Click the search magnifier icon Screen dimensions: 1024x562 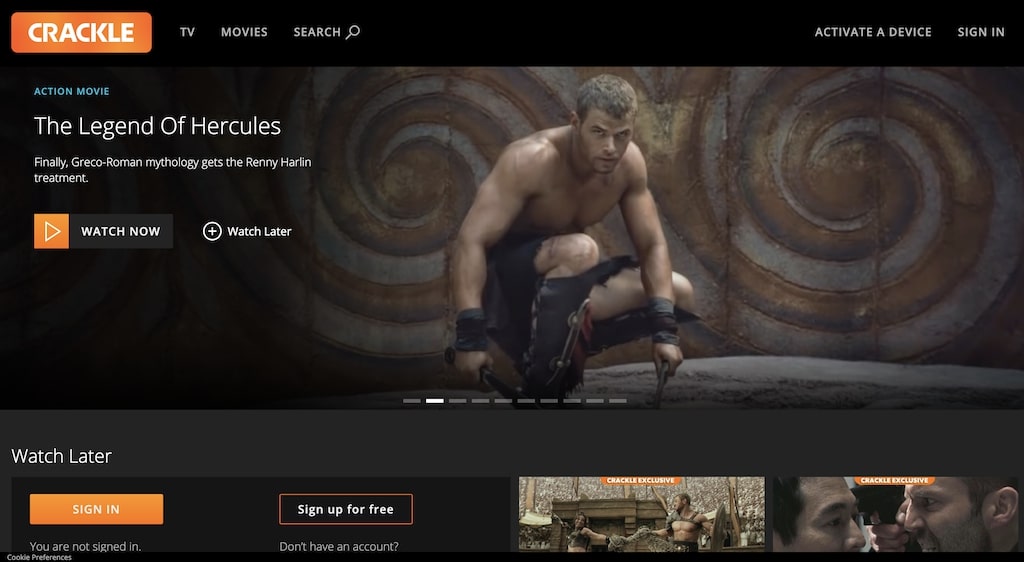(x=353, y=31)
